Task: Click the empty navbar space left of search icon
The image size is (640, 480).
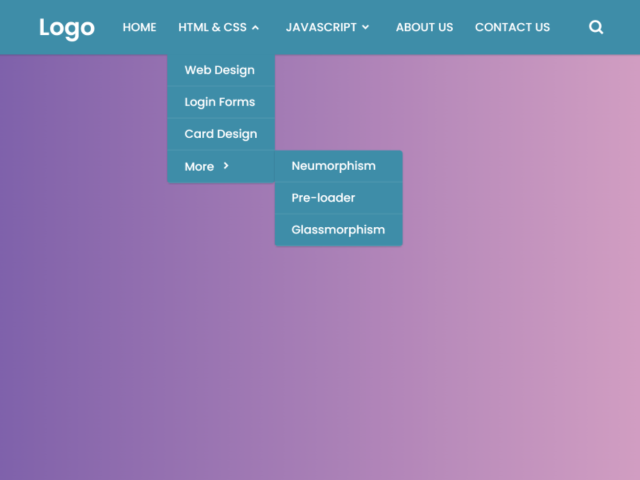Action: tap(570, 27)
